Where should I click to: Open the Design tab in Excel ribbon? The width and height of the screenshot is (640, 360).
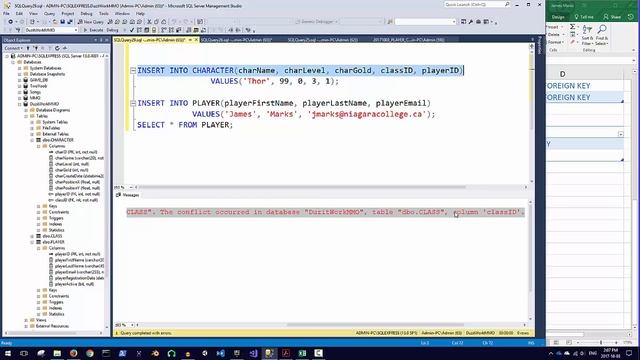[x=558, y=17]
